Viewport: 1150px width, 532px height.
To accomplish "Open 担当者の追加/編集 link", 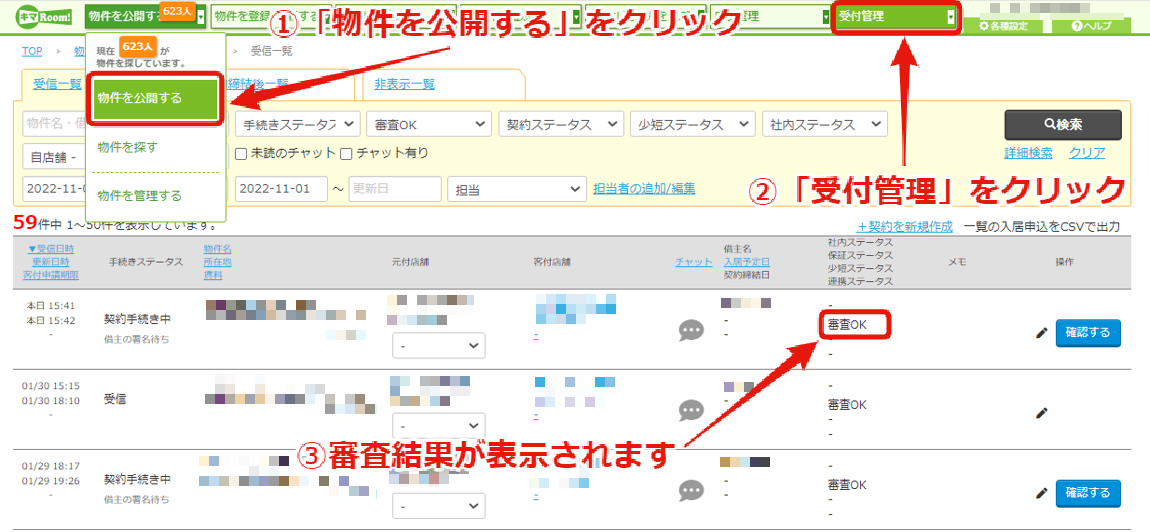I will click(x=645, y=189).
